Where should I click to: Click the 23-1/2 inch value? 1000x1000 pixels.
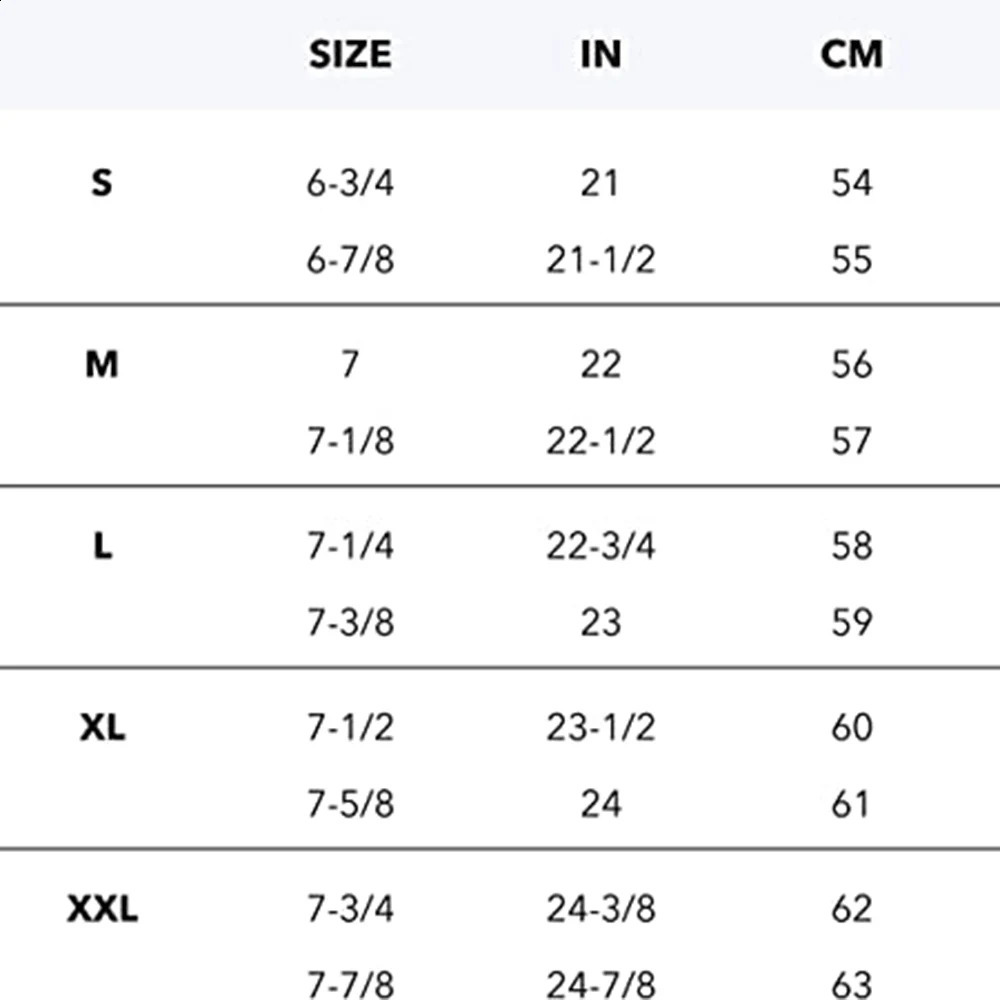tap(600, 728)
